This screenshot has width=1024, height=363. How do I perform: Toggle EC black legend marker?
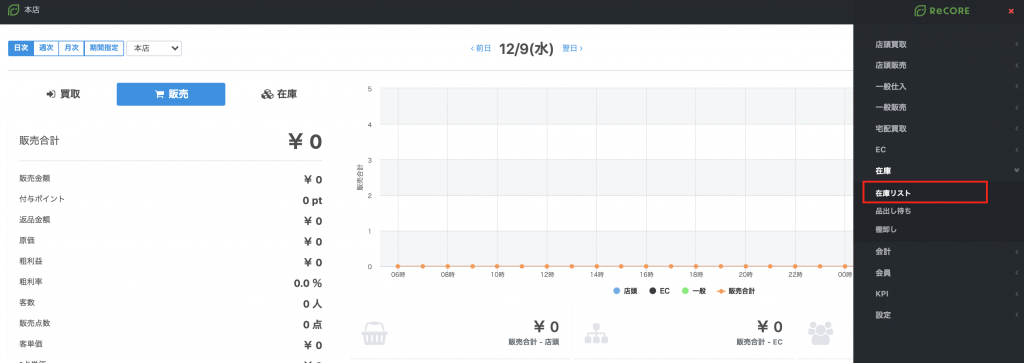[652, 291]
